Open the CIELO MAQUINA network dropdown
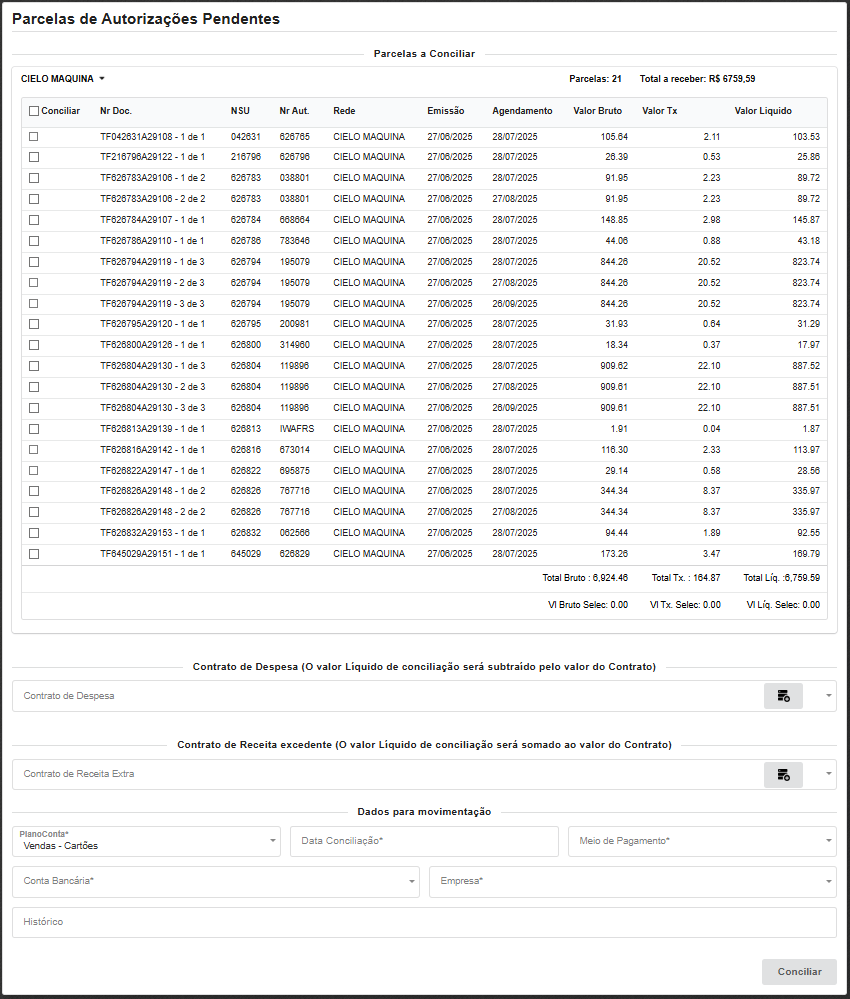850x999 pixels. click(63, 78)
